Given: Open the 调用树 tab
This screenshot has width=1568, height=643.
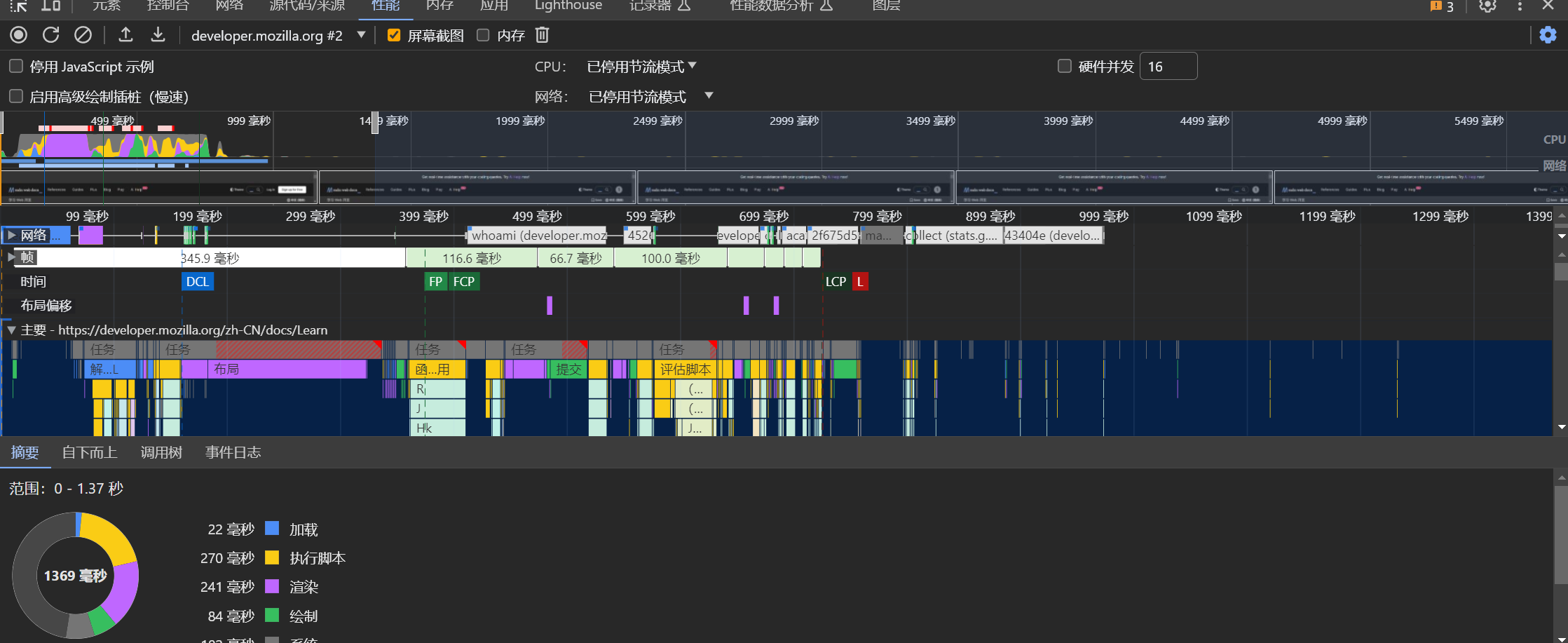Looking at the screenshot, I should tap(161, 452).
